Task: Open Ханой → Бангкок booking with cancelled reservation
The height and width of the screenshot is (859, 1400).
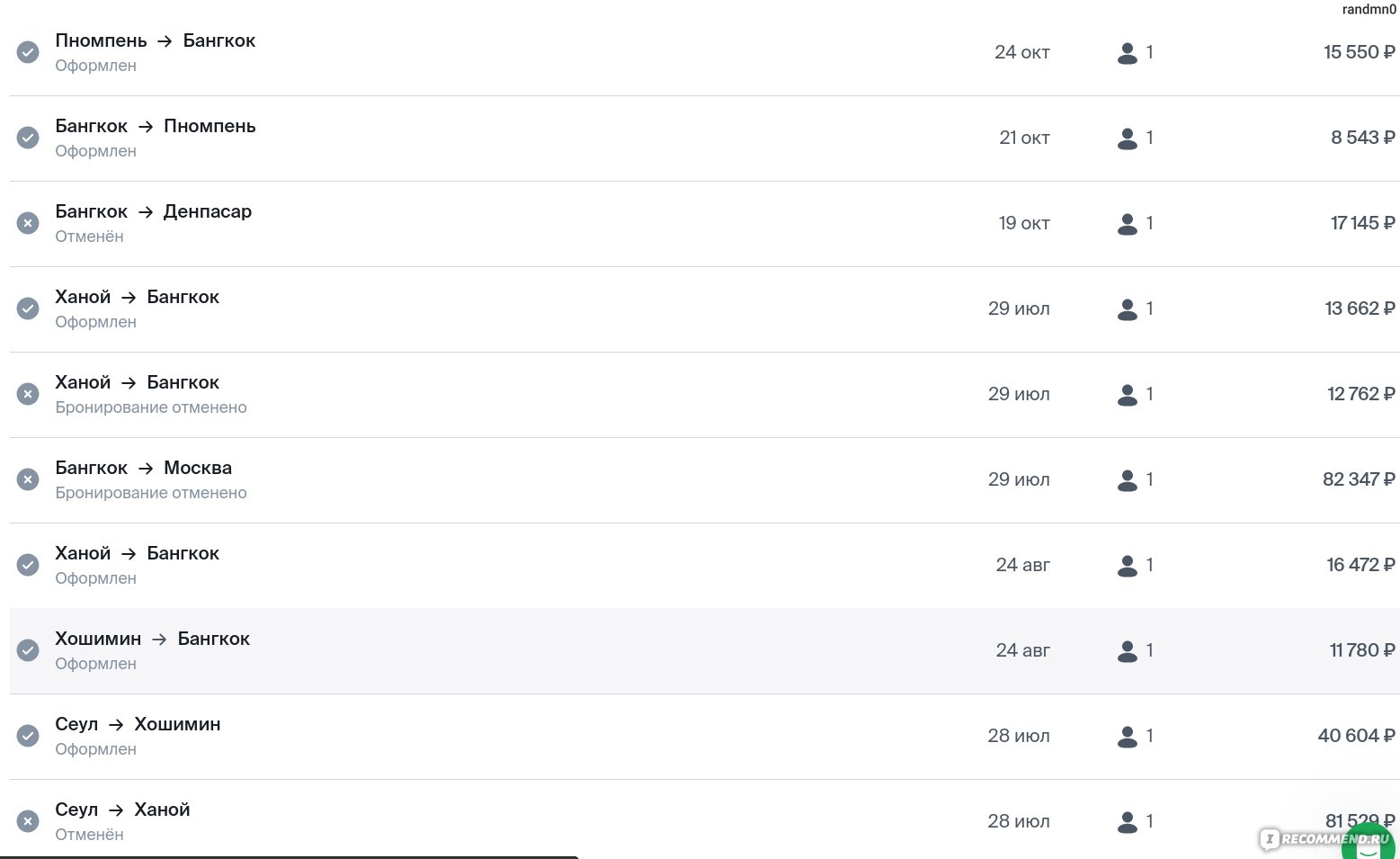Action: (x=704, y=395)
